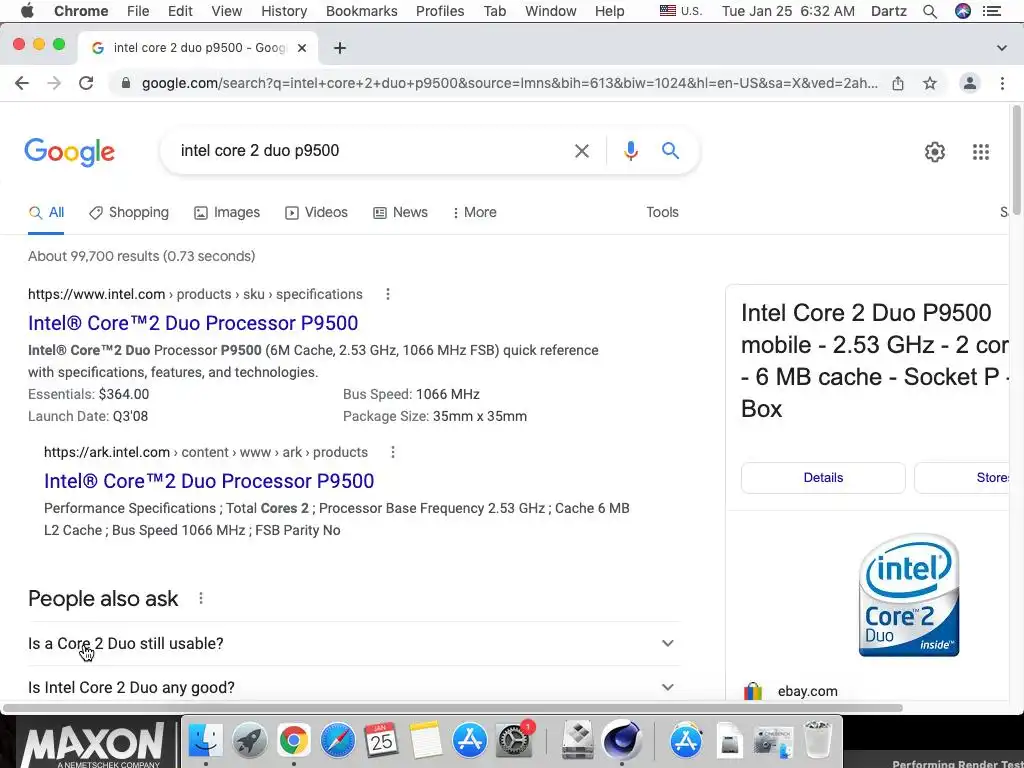Open the first Intel Core 2 Duo P9500 result
This screenshot has width=1024, height=768.
(193, 323)
